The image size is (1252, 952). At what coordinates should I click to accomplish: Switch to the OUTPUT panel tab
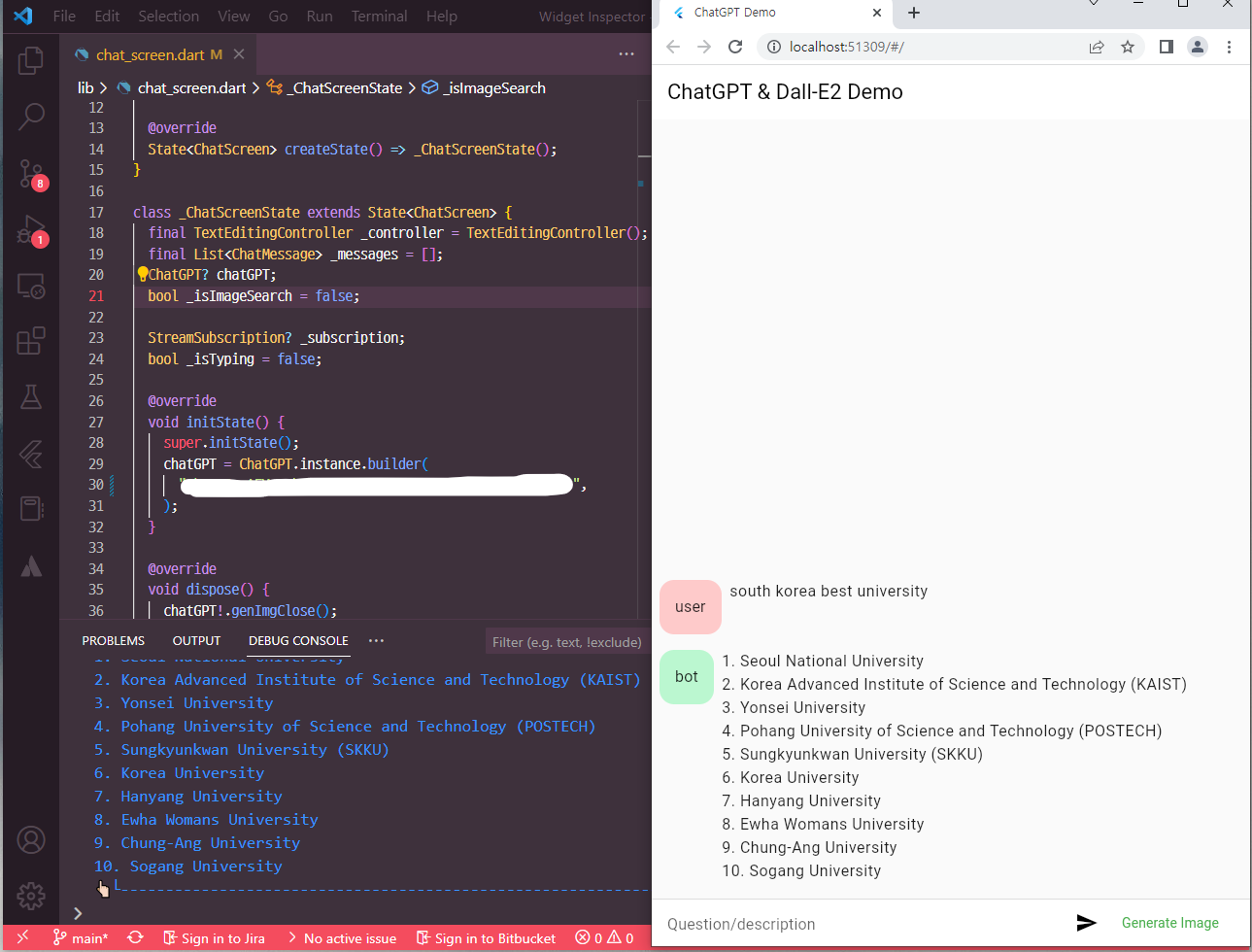(196, 640)
